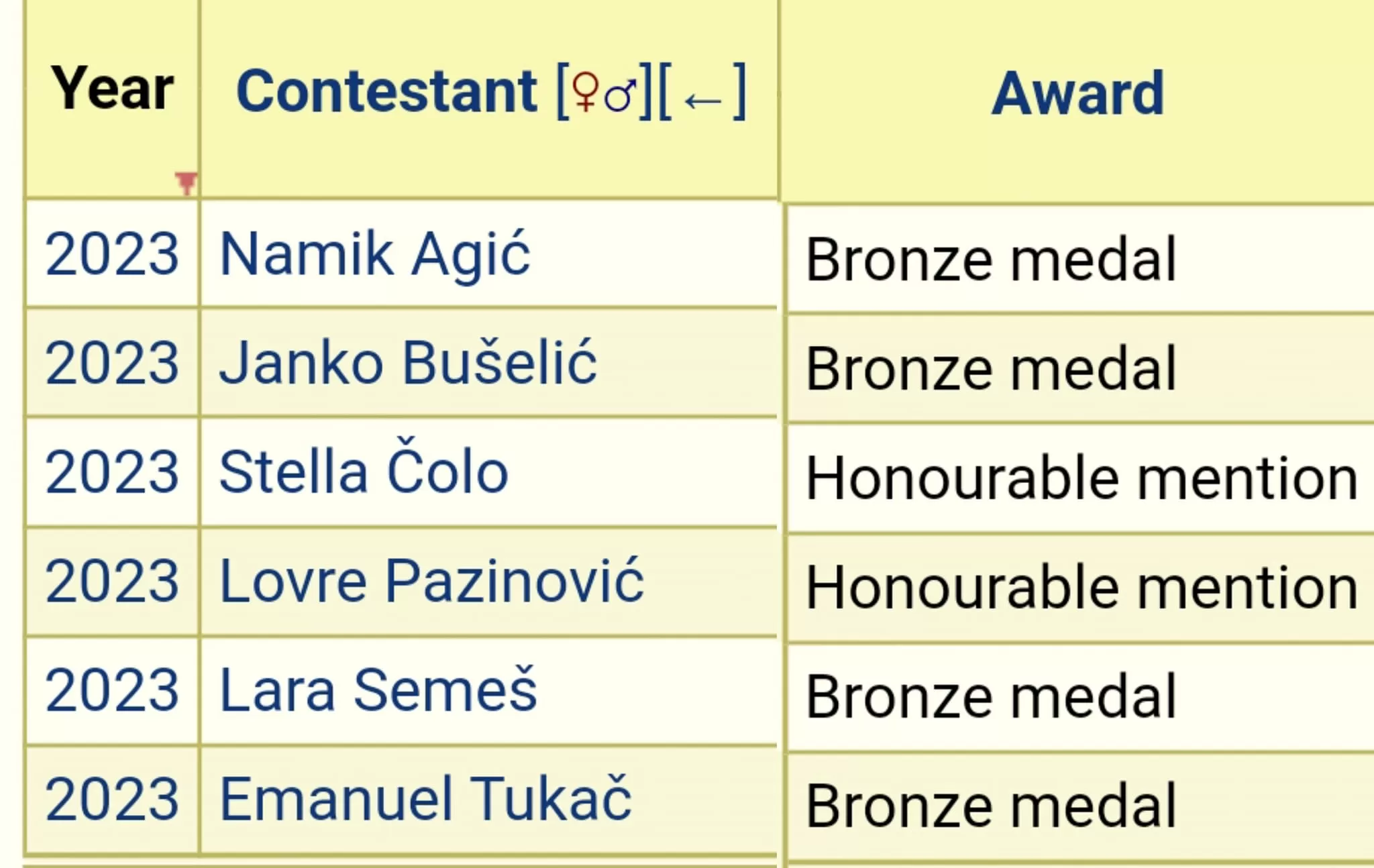Select Lovre Pazinović contestant link
The width and height of the screenshot is (1374, 868).
[431, 581]
